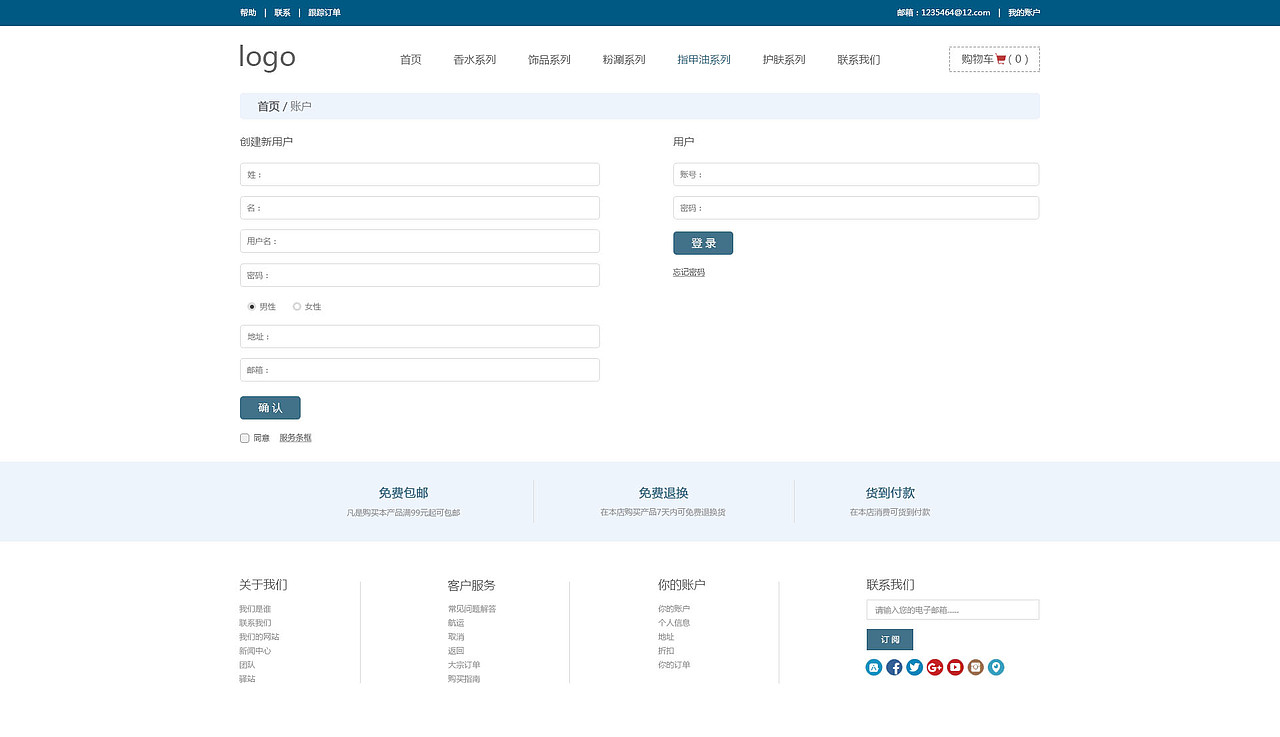1280x737 pixels.
Task: Open 跟踪订单 in the top bar
Action: click(324, 13)
